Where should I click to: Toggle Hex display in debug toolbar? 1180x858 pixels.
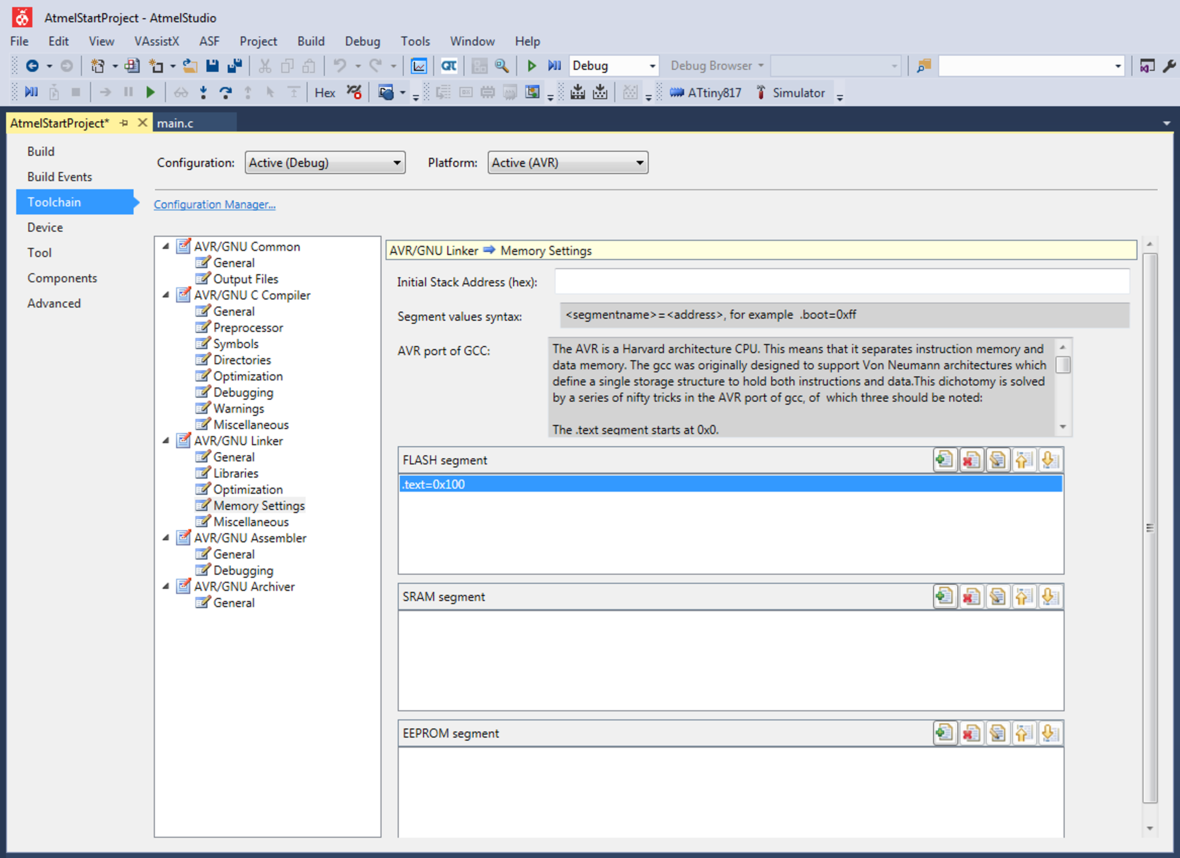click(325, 93)
